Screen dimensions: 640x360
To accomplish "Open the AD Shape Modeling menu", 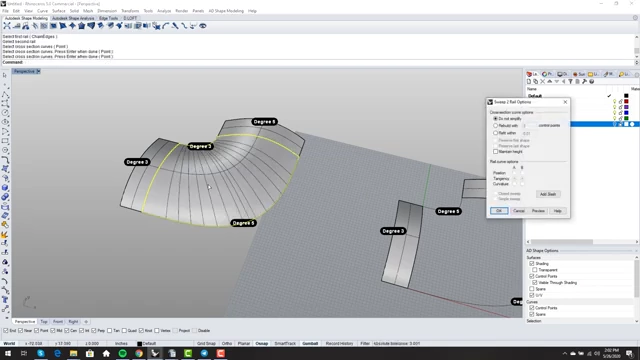I will coord(226,11).
